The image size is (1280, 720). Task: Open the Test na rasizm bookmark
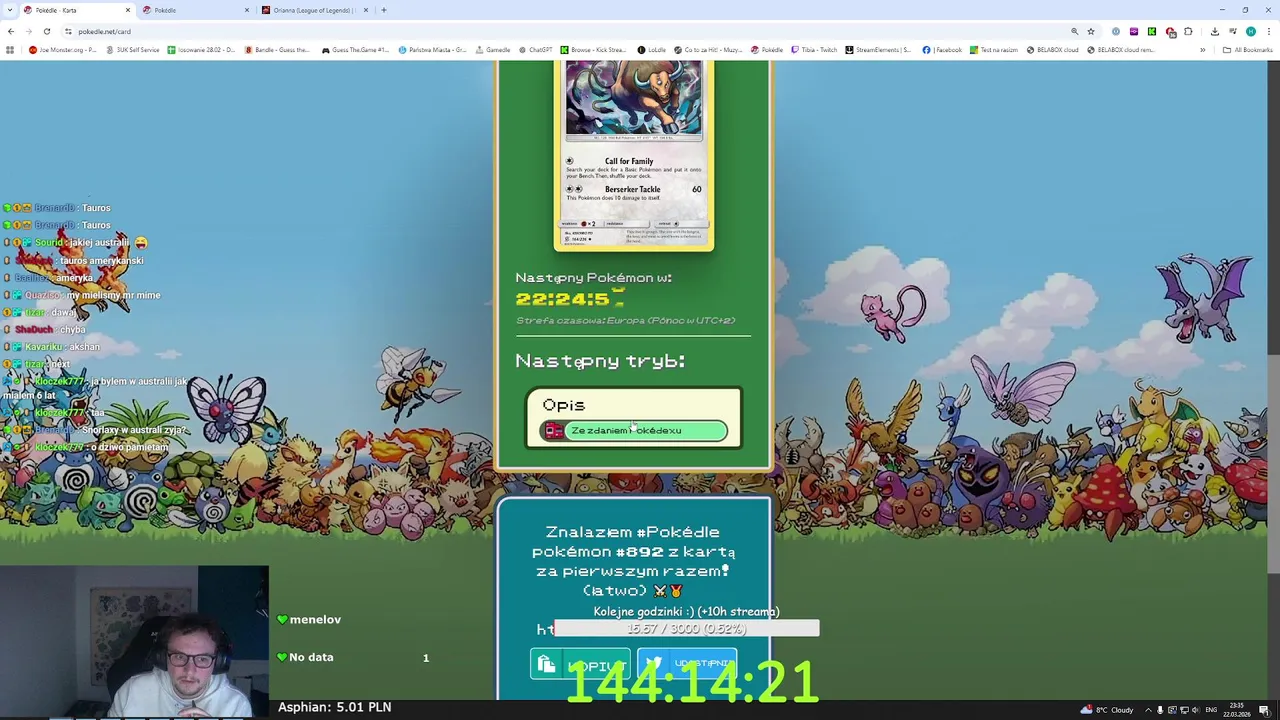coord(994,50)
